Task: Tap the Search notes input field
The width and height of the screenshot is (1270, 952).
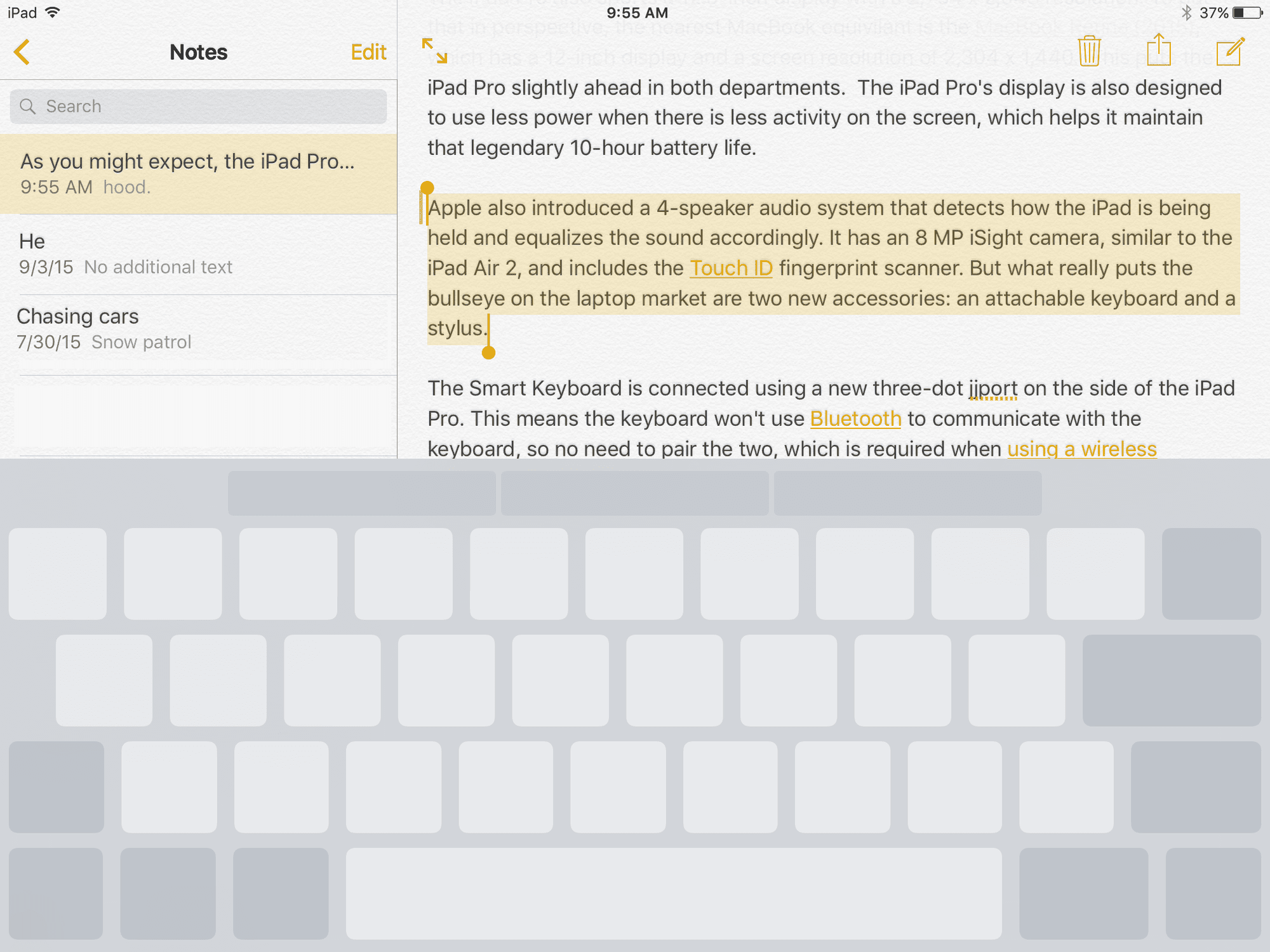Action: coord(198,106)
